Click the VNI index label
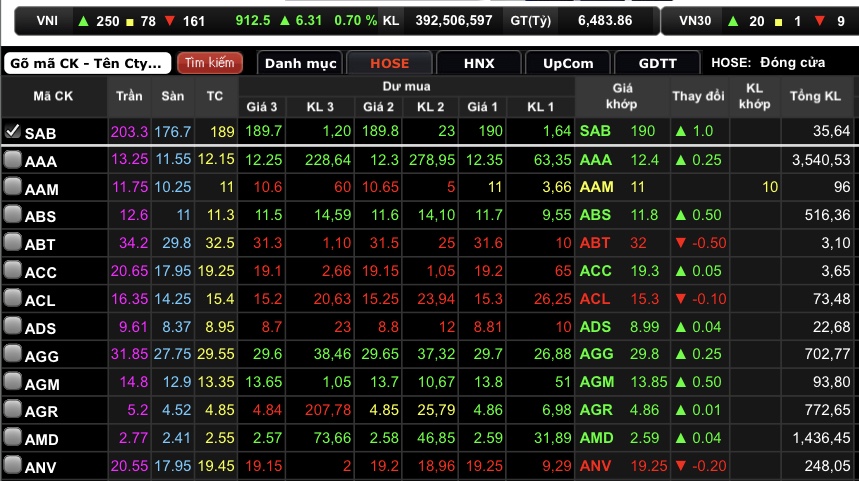The image size is (859, 481). (x=47, y=21)
